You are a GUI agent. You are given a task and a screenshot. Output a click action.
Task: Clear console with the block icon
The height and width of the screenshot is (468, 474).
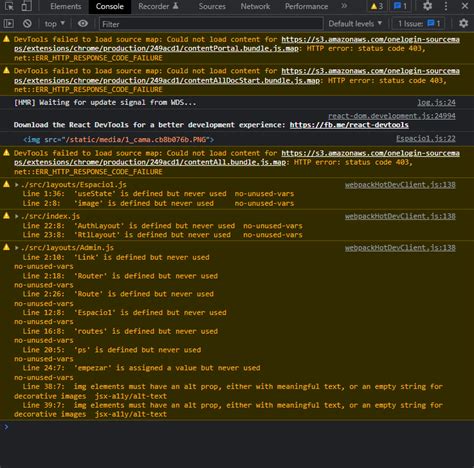point(27,24)
